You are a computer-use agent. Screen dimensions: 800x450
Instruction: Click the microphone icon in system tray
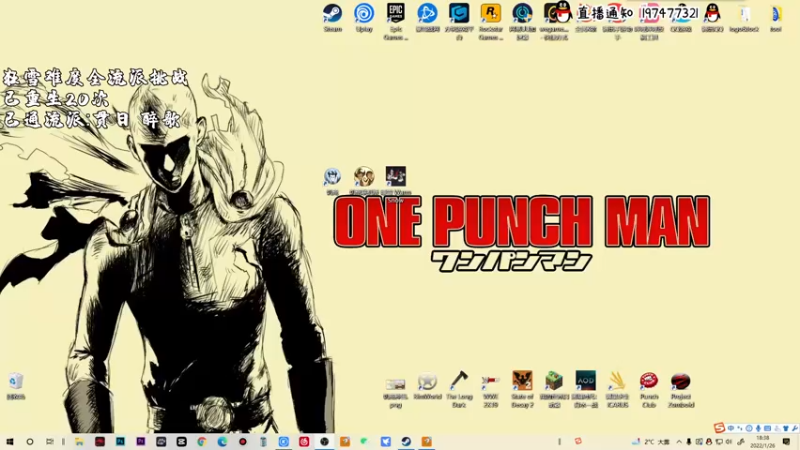[689, 442]
